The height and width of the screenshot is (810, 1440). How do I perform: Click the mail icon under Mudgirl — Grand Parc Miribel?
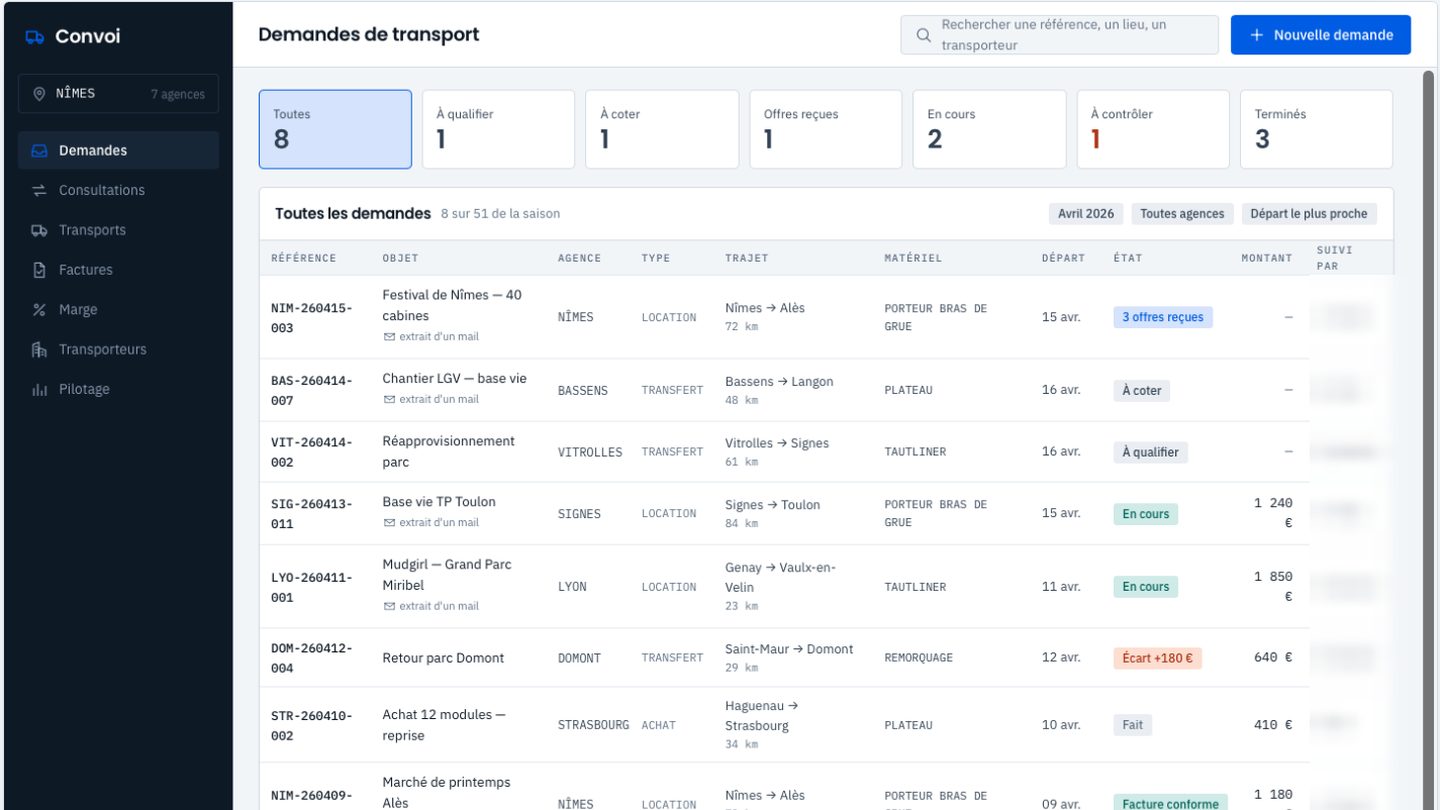pos(389,606)
